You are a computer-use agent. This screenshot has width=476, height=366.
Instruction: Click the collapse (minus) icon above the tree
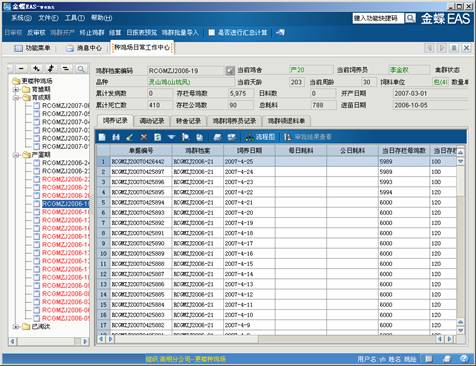[x=21, y=69]
